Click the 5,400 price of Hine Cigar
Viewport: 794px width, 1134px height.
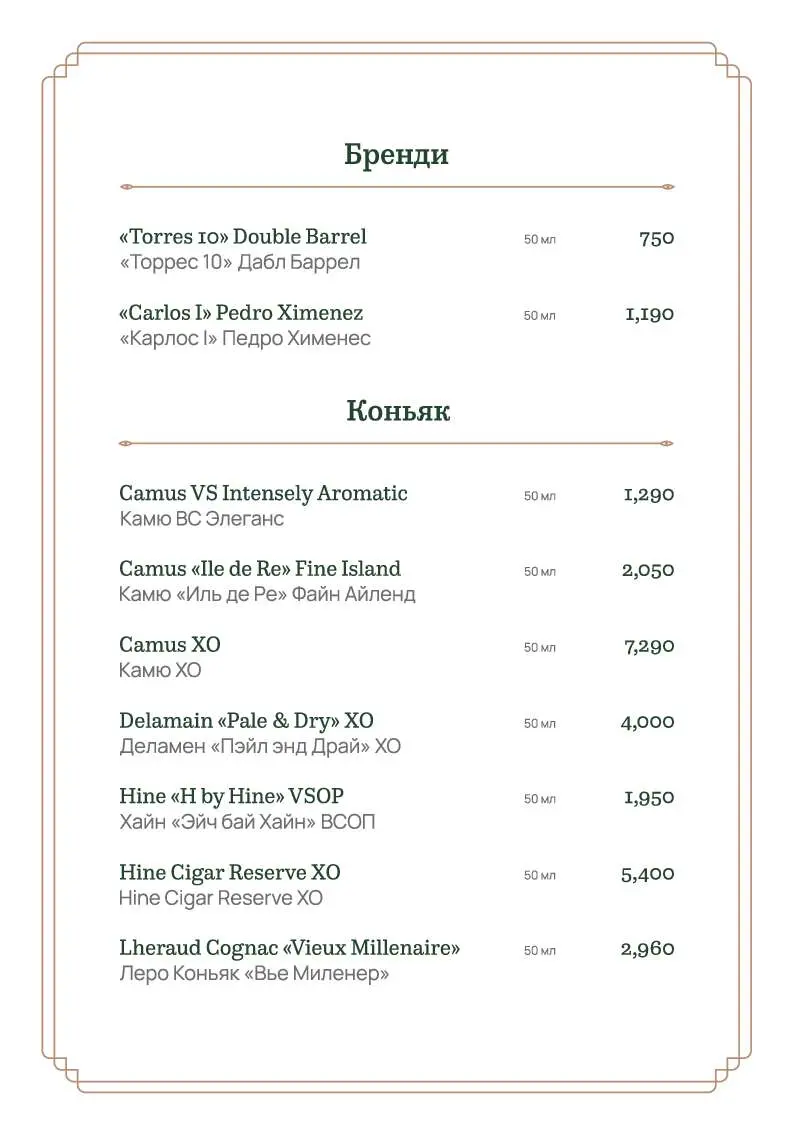click(x=647, y=874)
